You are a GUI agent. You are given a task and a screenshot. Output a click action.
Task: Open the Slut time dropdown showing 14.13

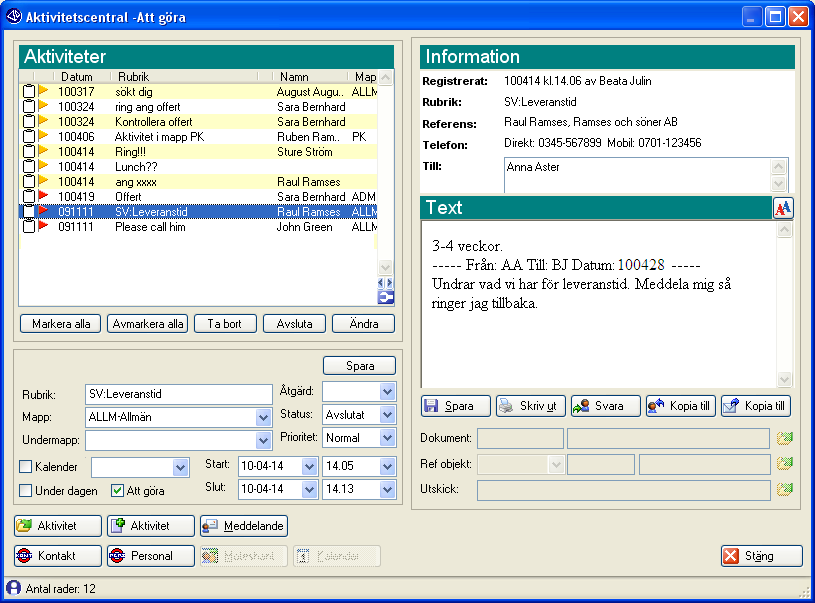point(387,489)
